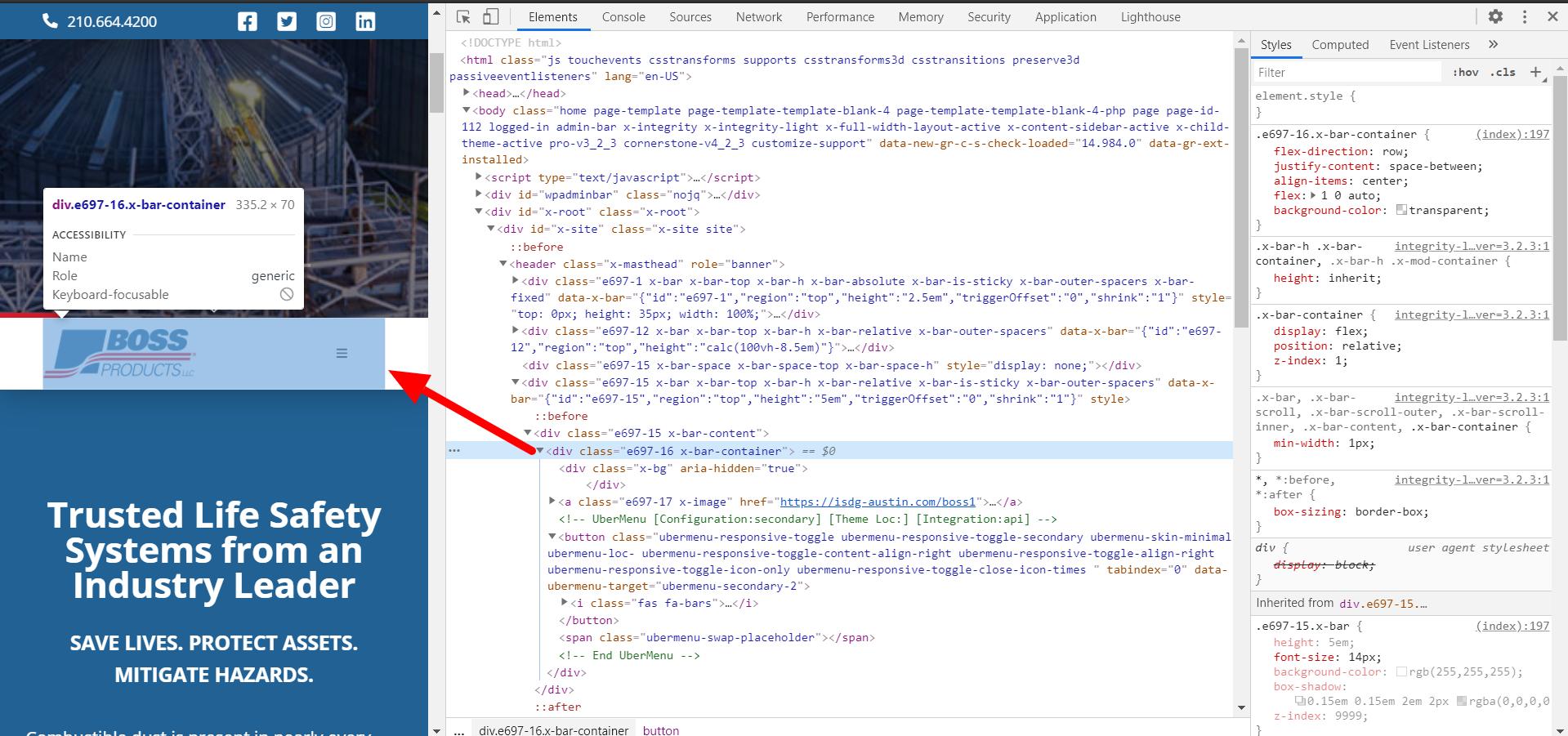The width and height of the screenshot is (1568, 736).
Task: Open the LinkedIn social icon
Action: pyautogui.click(x=365, y=21)
